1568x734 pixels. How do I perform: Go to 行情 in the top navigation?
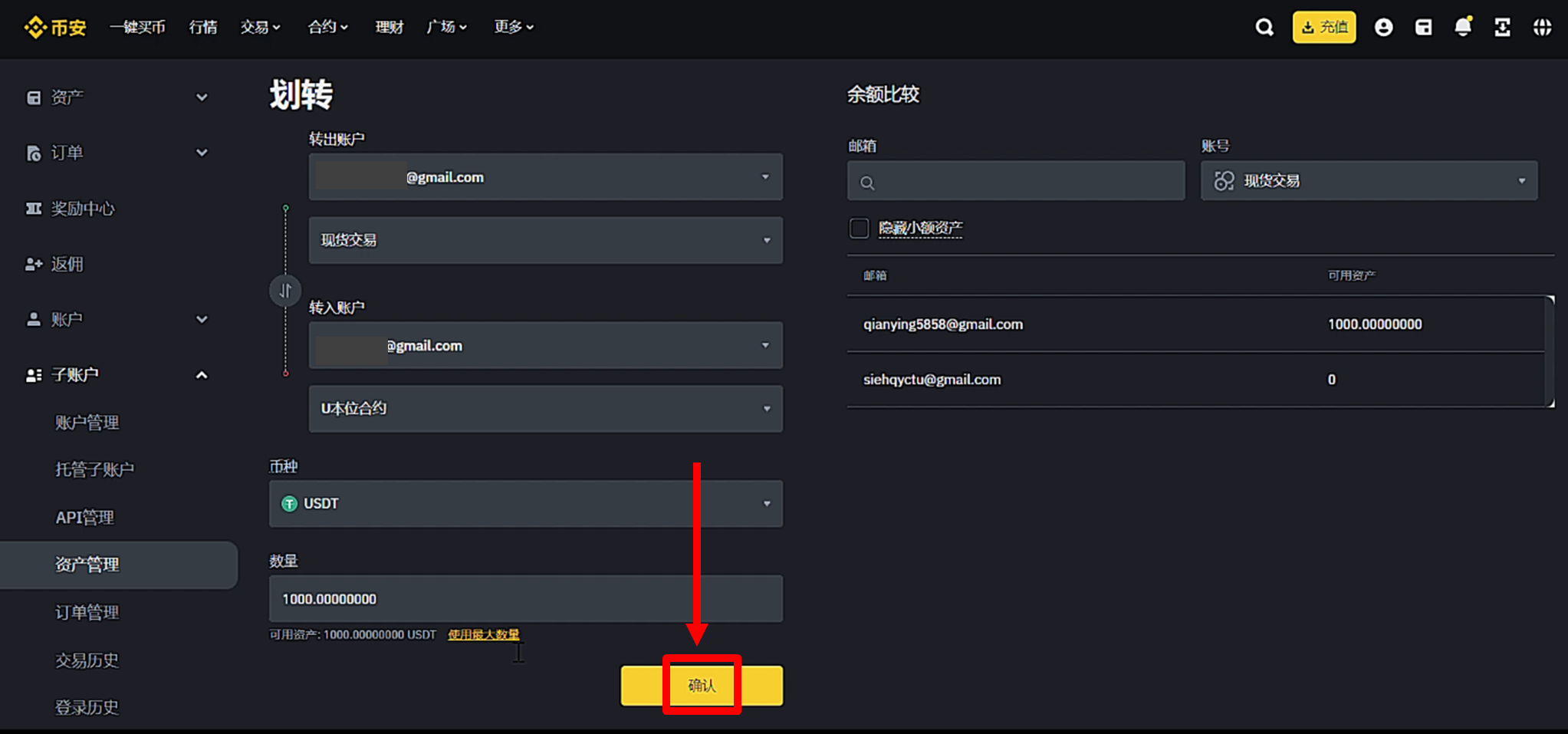point(203,28)
